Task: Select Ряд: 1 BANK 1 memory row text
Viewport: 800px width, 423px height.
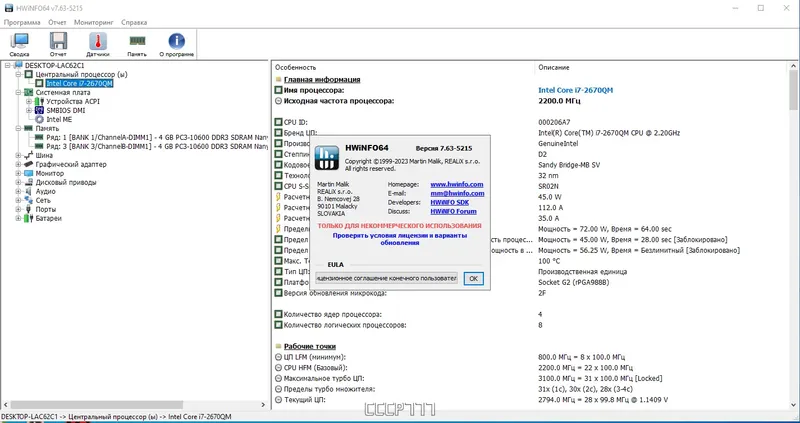Action: (x=157, y=137)
